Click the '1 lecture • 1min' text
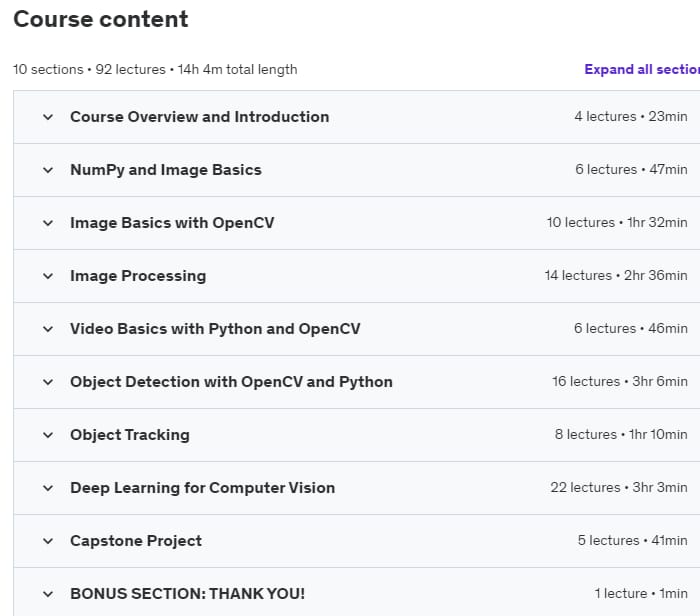The width and height of the screenshot is (700, 616). pos(641,594)
